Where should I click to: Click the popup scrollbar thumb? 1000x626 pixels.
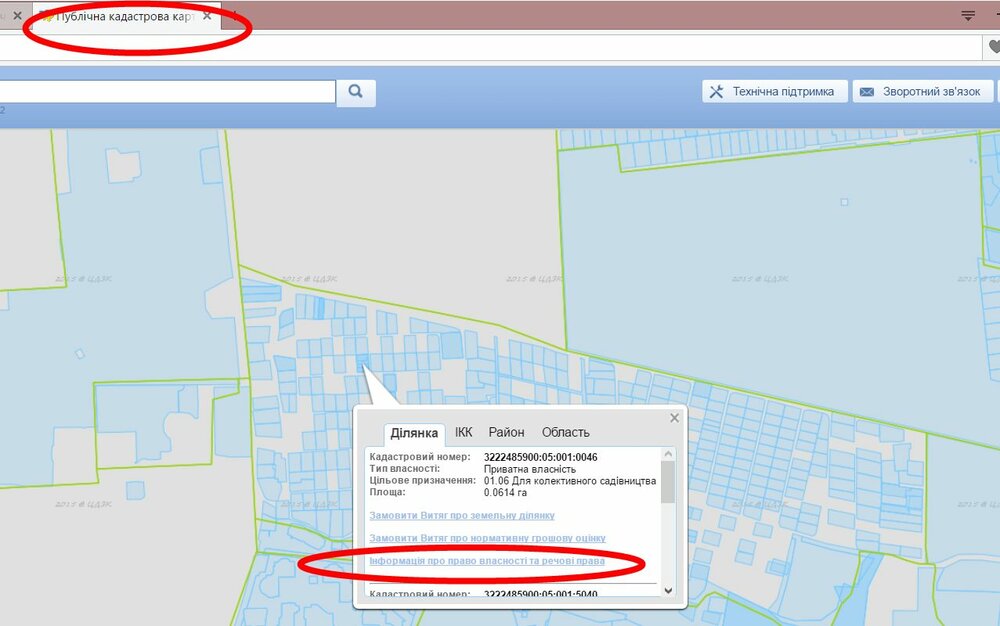coord(668,482)
